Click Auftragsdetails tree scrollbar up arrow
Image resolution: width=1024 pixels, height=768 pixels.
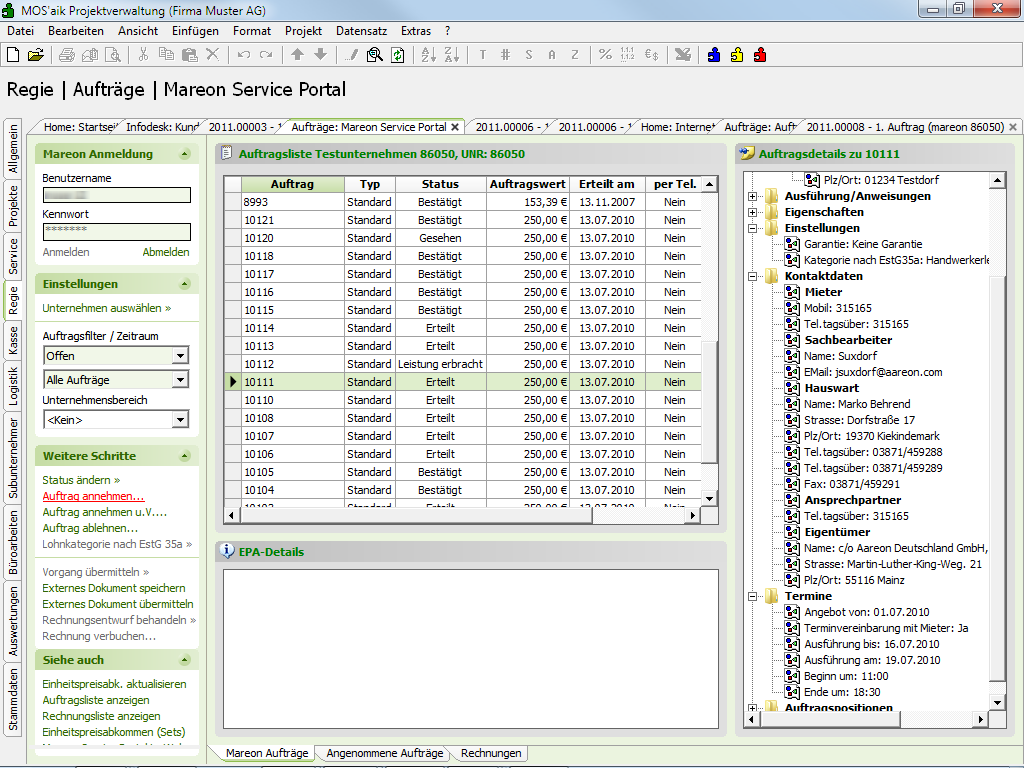(x=997, y=180)
